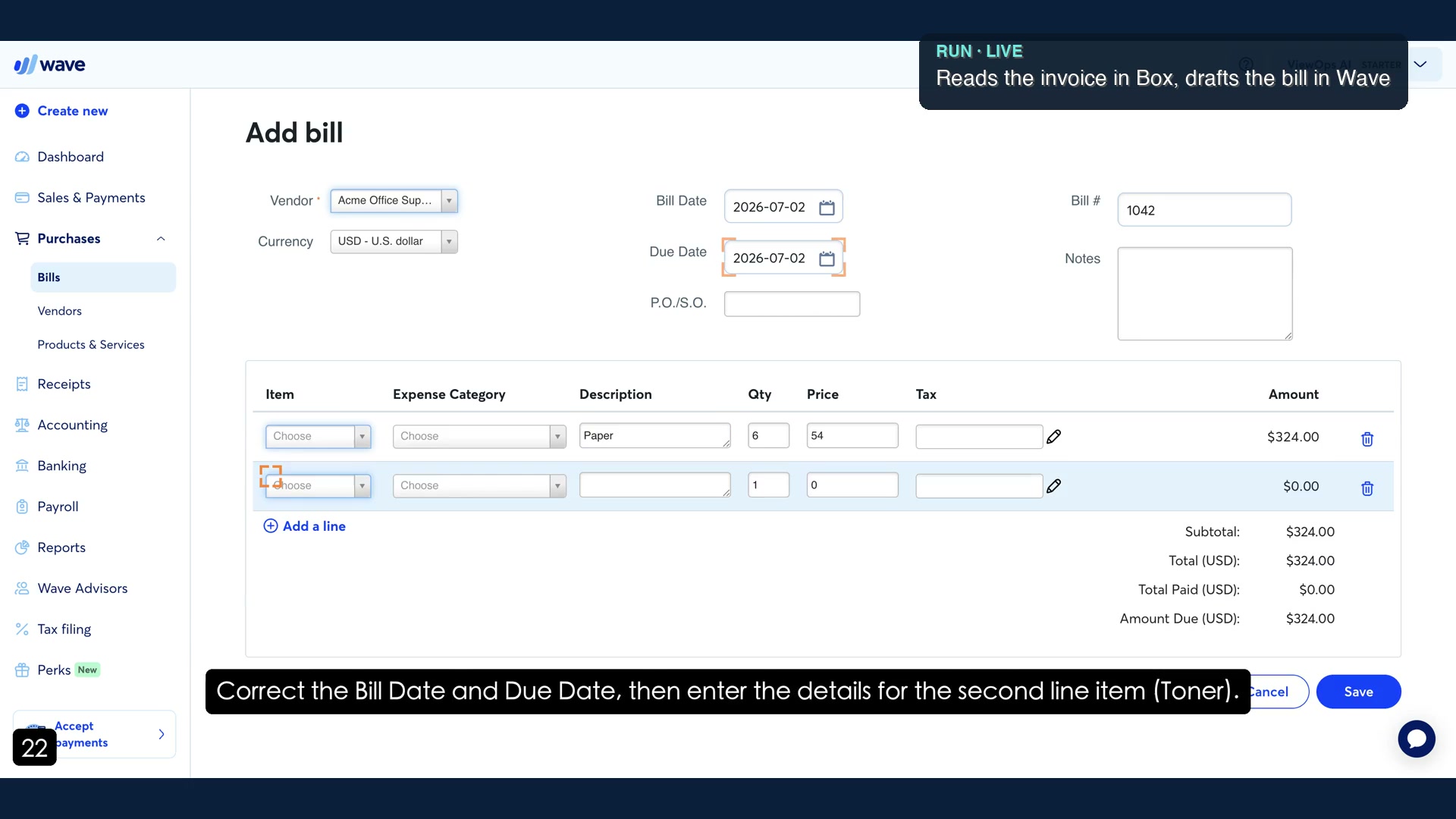Click the Receipts icon in sidebar
The height and width of the screenshot is (819, 1456).
(22, 384)
